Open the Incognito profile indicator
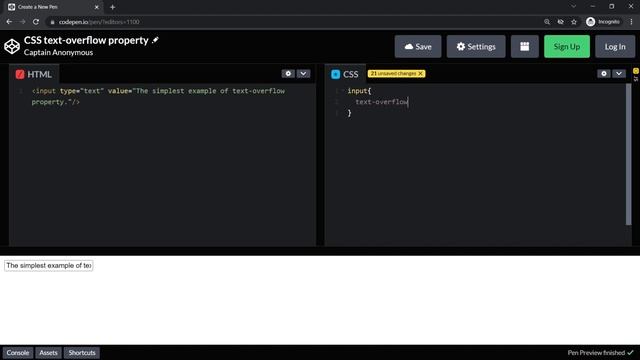640x360 pixels. (603, 22)
